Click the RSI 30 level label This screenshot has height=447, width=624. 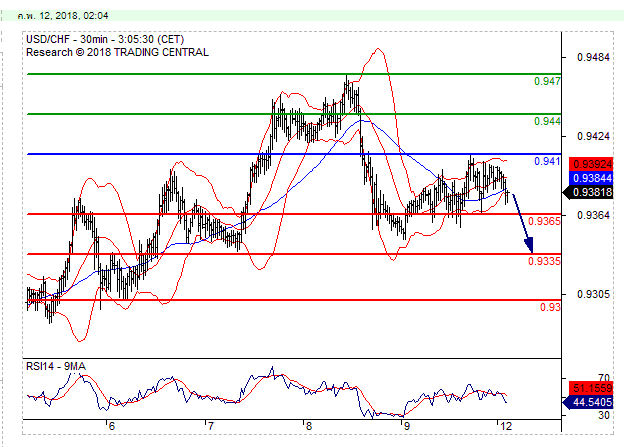pyautogui.click(x=604, y=415)
